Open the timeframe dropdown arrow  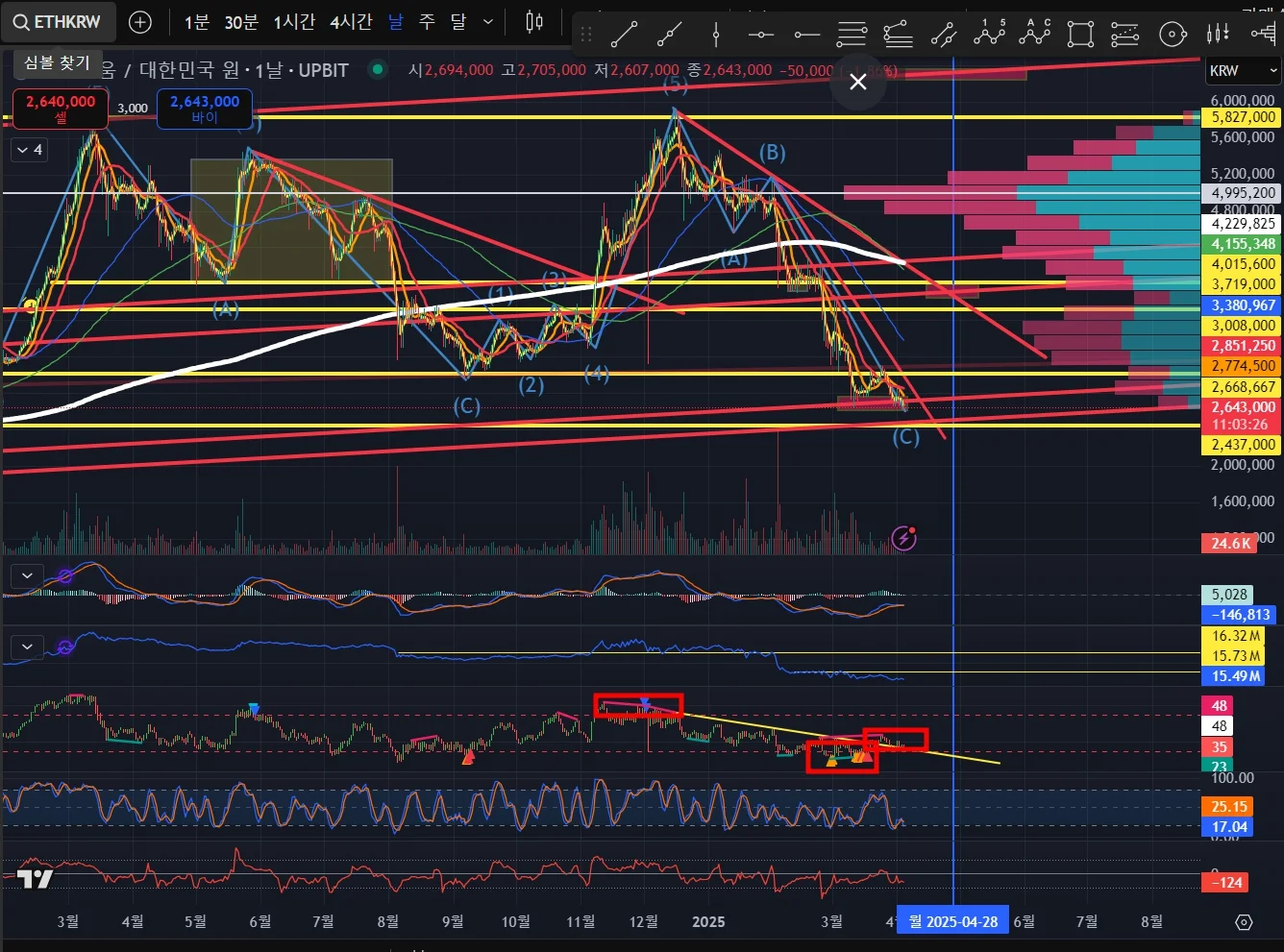pyautogui.click(x=488, y=21)
